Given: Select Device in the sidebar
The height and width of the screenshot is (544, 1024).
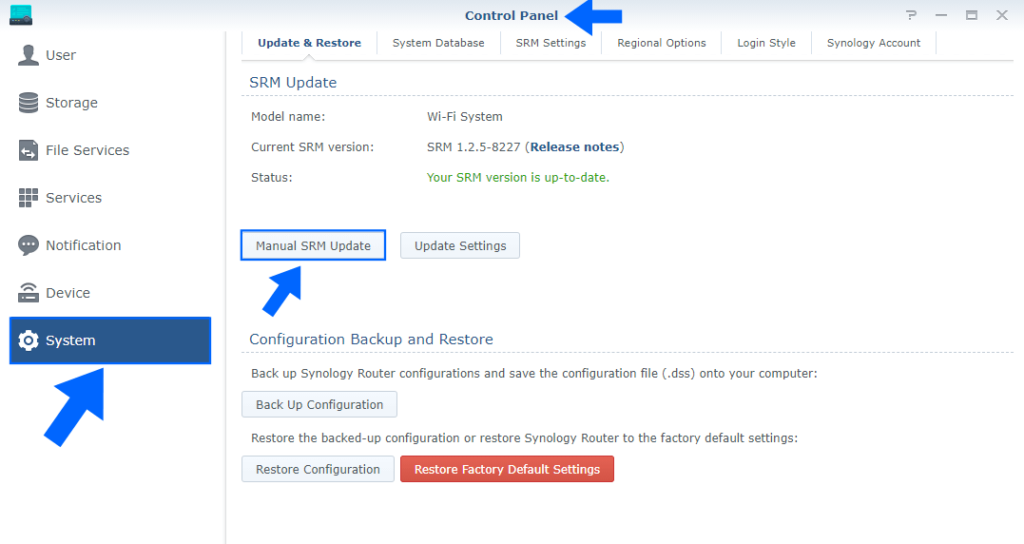Looking at the screenshot, I should [x=110, y=293].
